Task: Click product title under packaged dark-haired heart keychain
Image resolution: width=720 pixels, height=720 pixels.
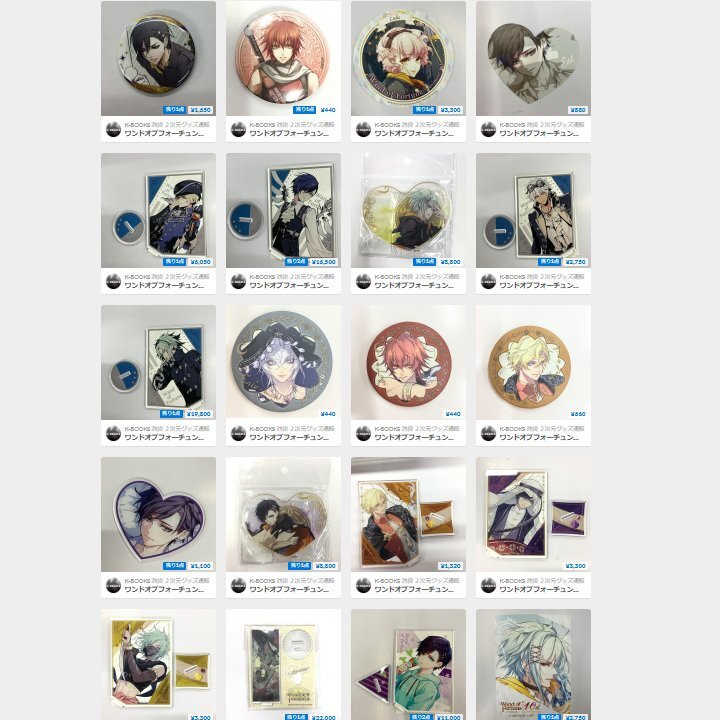Action: [289, 590]
